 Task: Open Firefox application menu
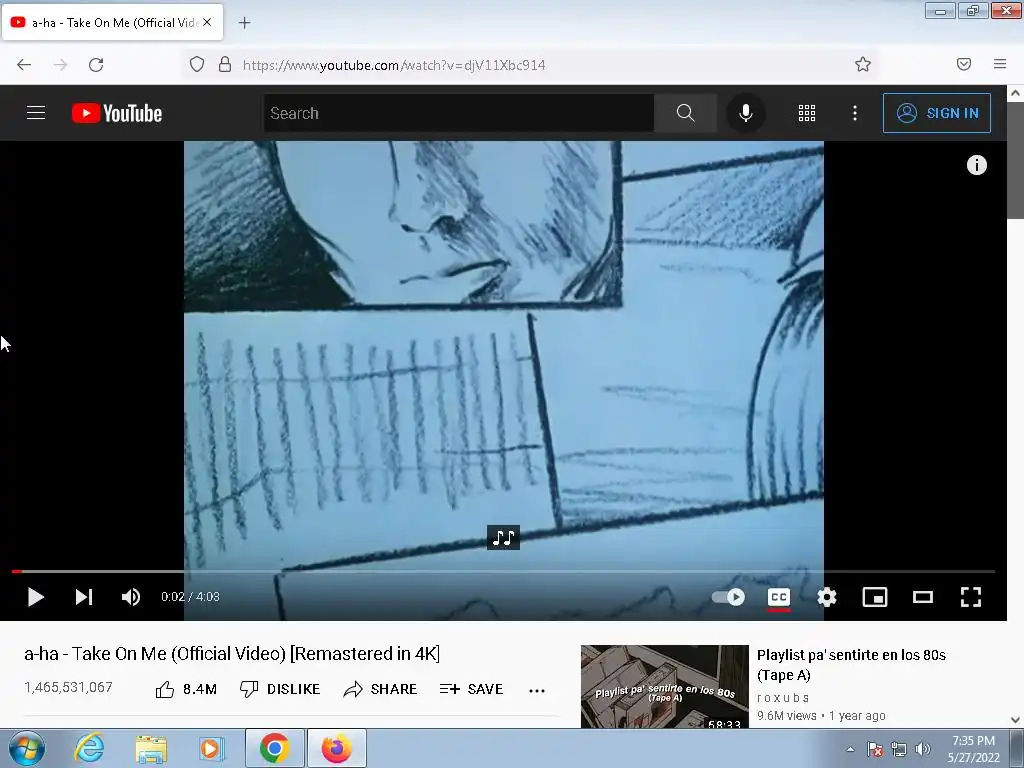pyautogui.click(x=999, y=64)
